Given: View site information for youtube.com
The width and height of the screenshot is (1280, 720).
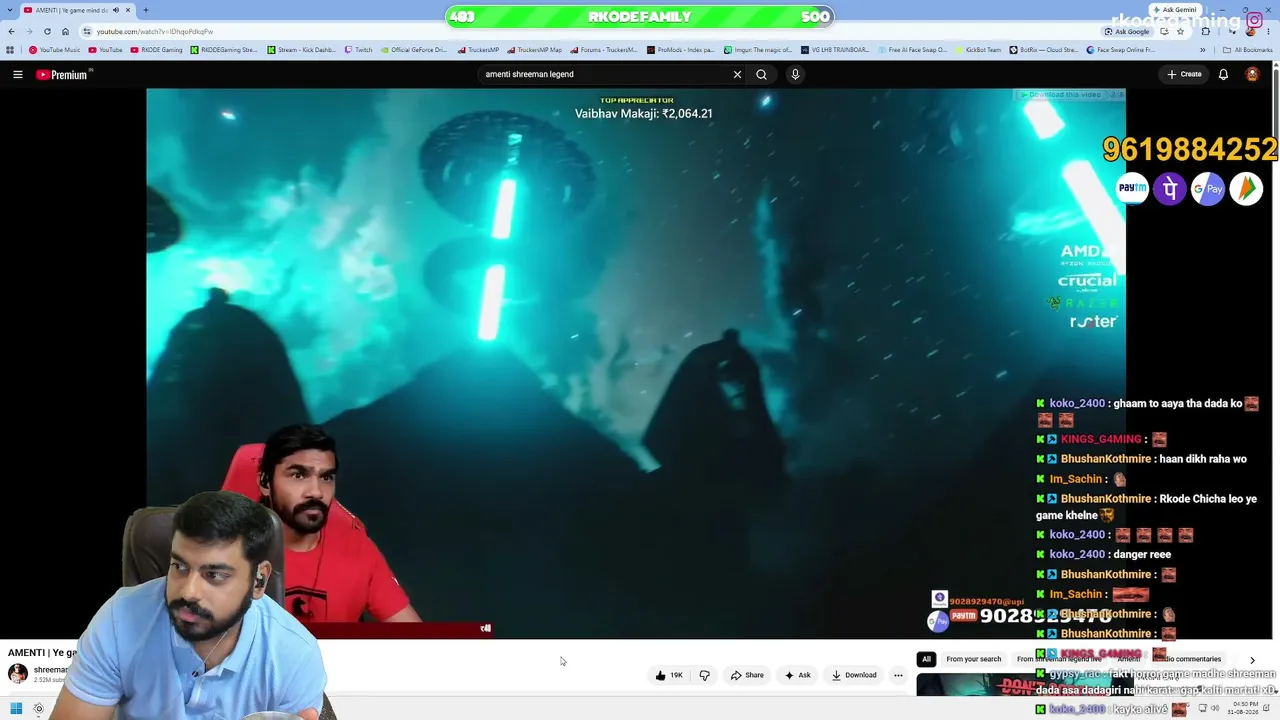Looking at the screenshot, I should coord(86,31).
